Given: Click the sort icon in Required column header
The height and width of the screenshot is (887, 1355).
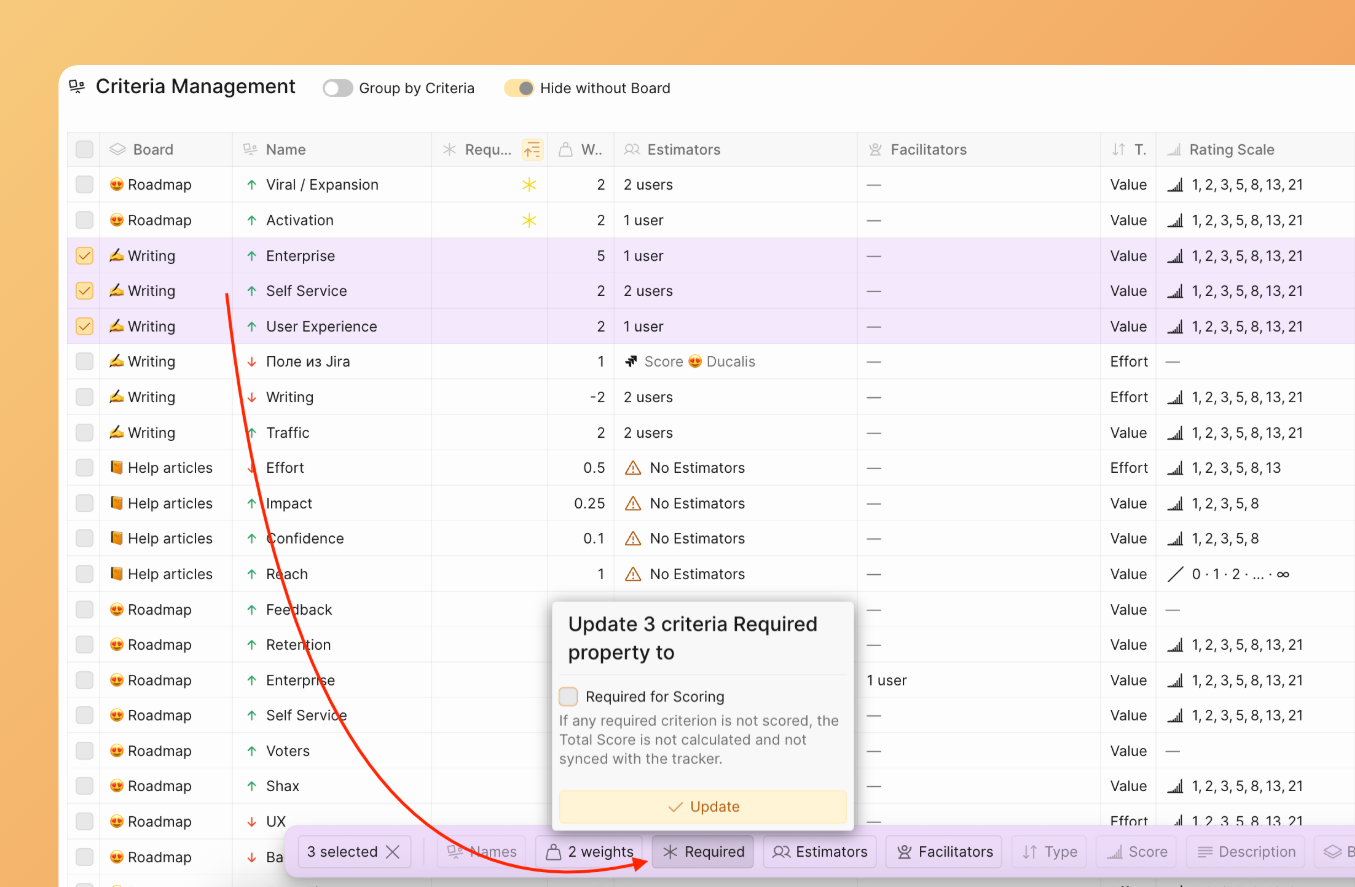Looking at the screenshot, I should [532, 150].
